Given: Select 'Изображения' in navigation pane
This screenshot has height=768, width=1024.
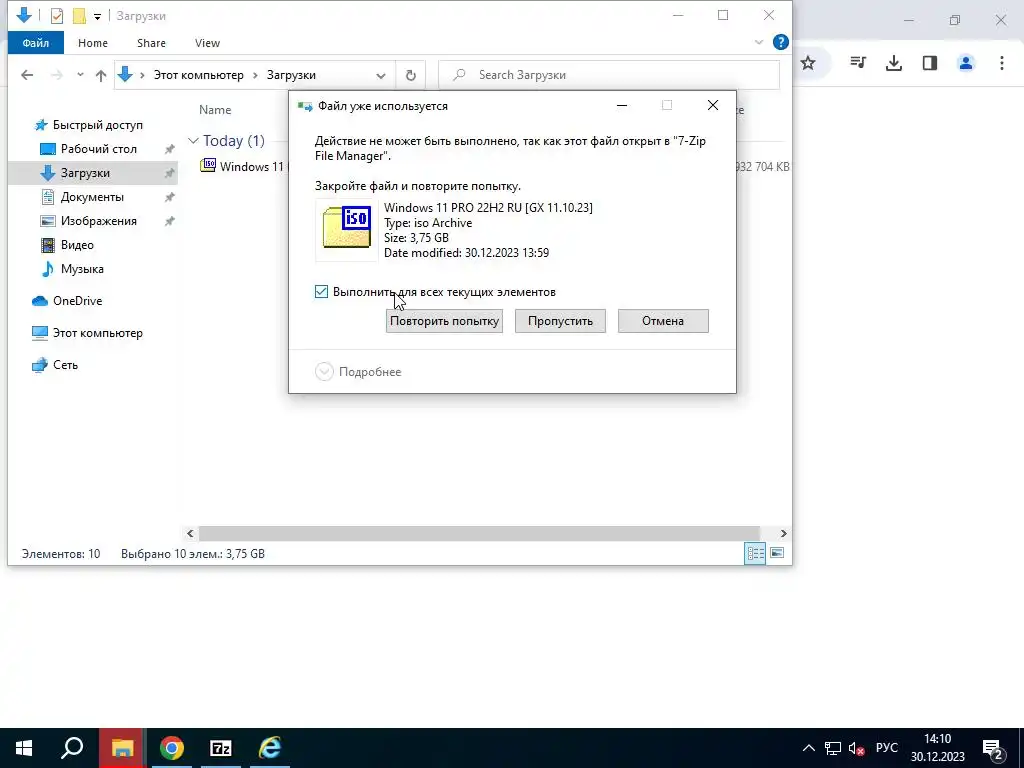Looking at the screenshot, I should point(99,221).
